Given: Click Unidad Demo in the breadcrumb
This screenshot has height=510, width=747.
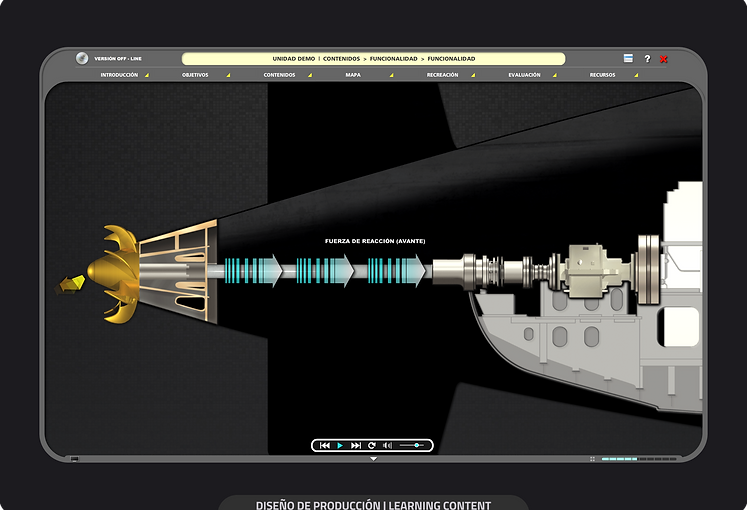Looking at the screenshot, I should [293, 59].
